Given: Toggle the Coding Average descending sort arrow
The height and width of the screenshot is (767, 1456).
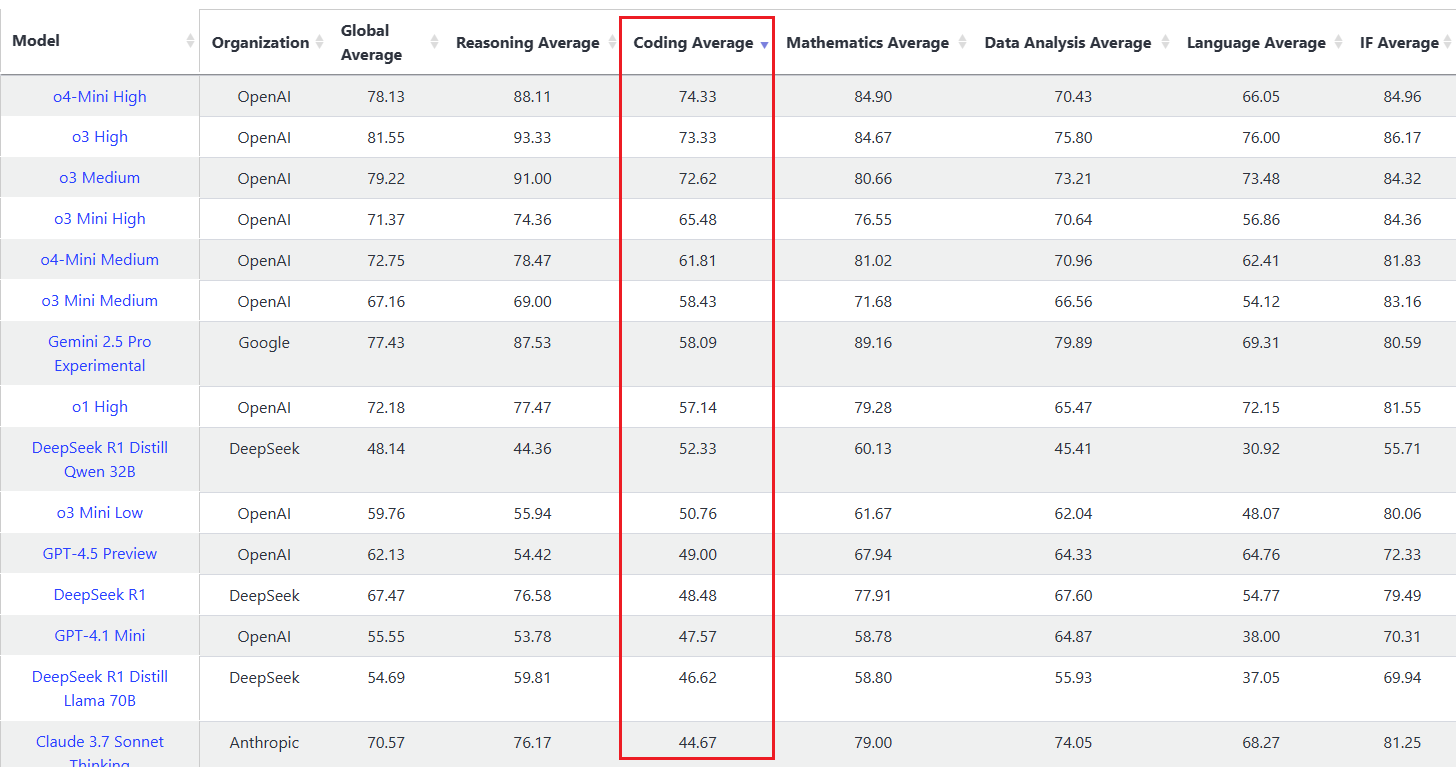Looking at the screenshot, I should (x=764, y=45).
